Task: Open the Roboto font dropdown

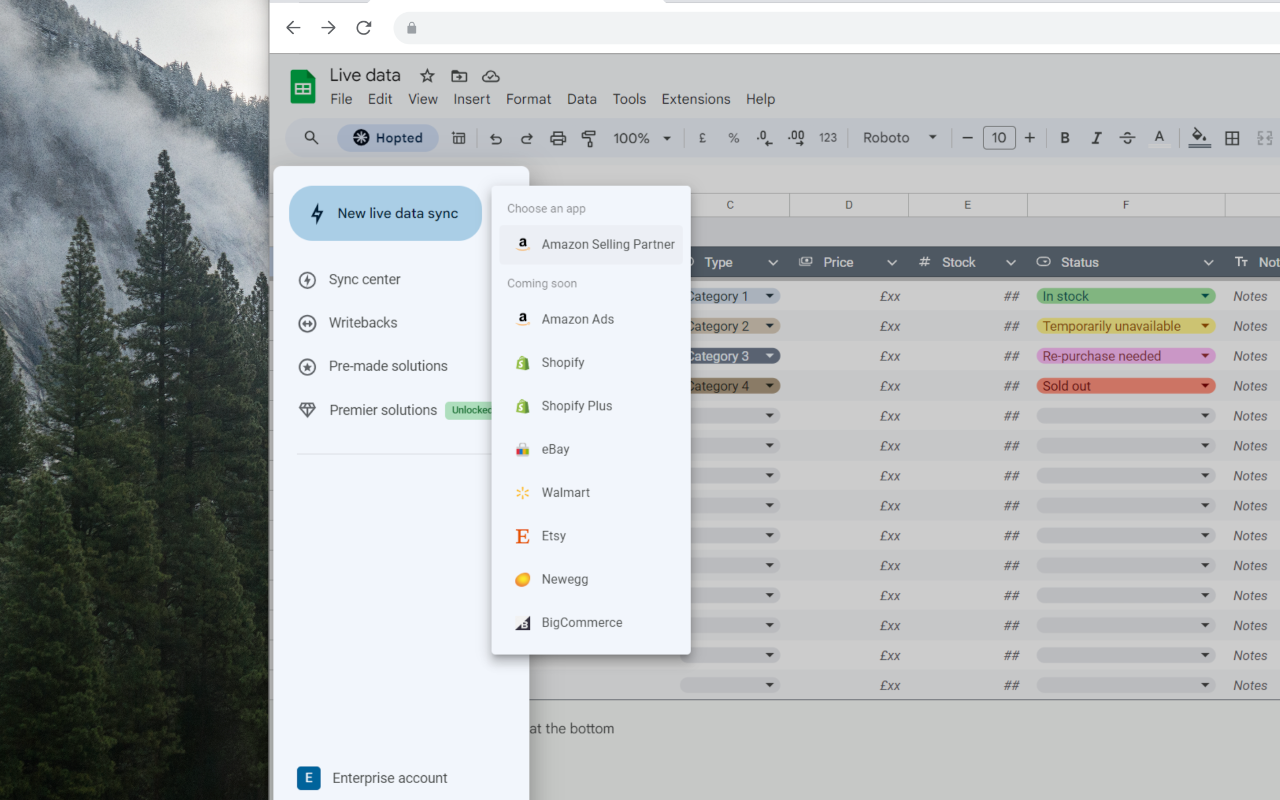Action: point(898,137)
